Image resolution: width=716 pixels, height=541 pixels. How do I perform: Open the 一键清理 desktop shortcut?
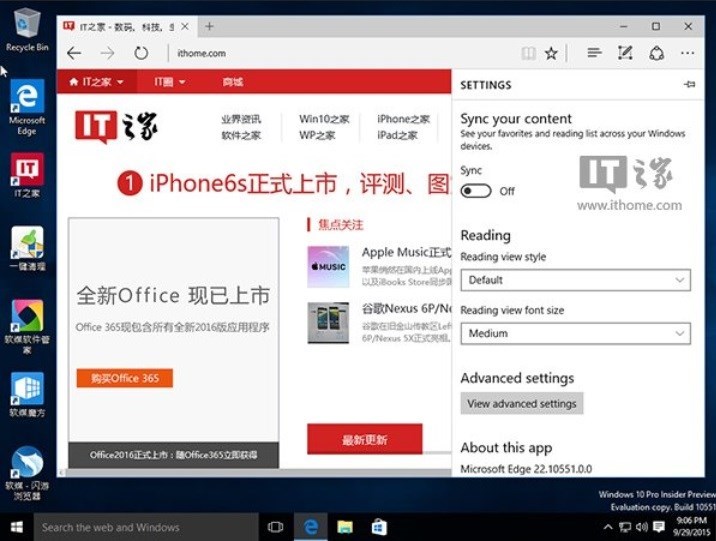point(27,248)
